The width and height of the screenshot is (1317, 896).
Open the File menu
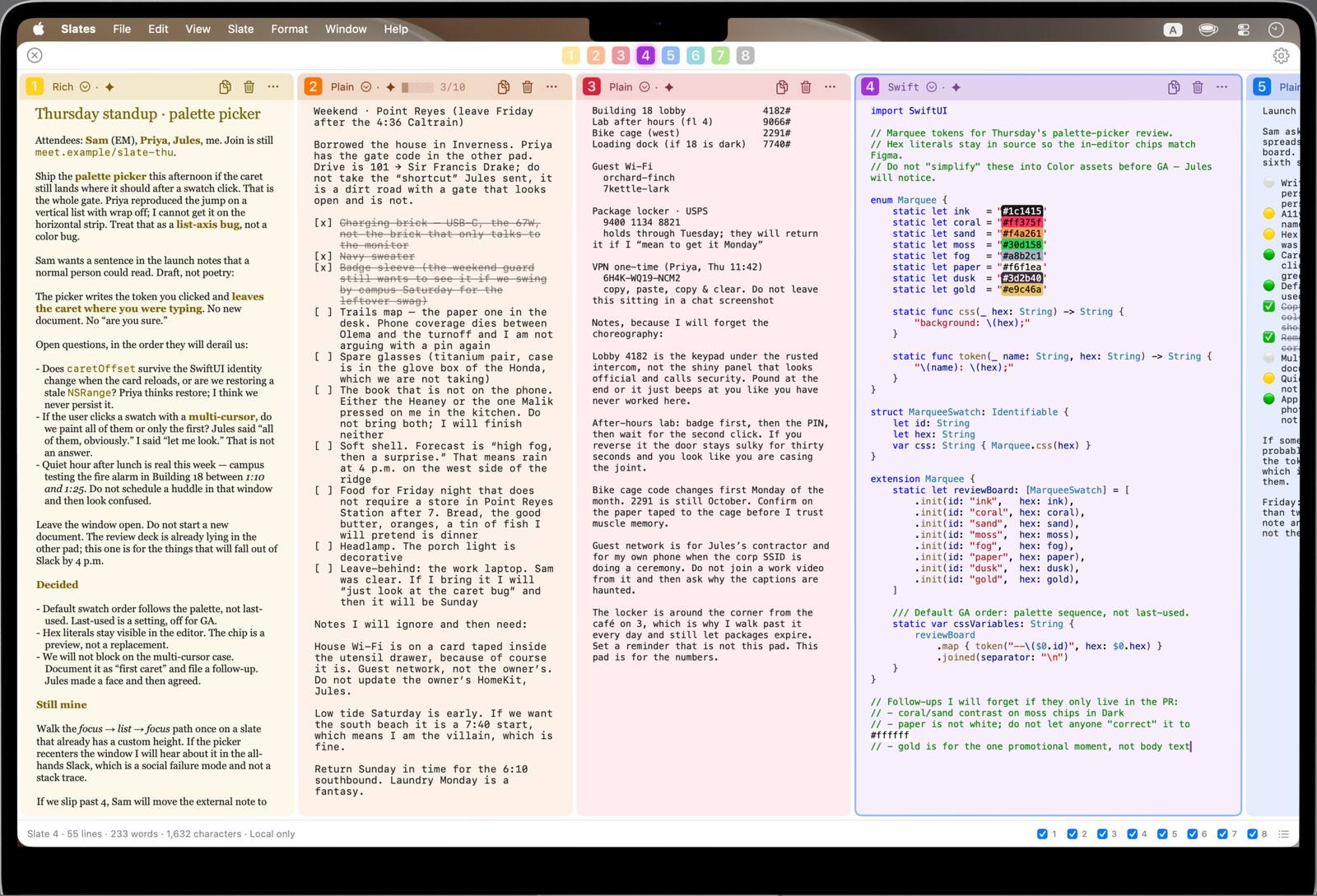tap(122, 29)
